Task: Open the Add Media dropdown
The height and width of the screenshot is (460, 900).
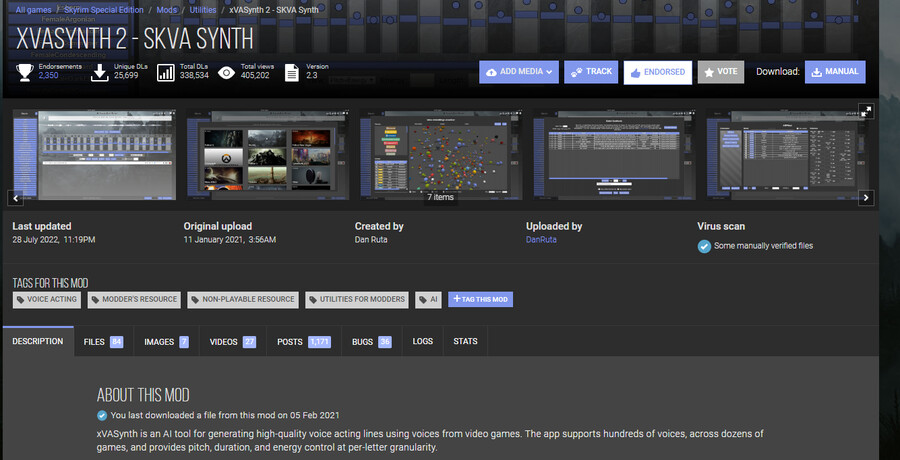Action: [518, 72]
